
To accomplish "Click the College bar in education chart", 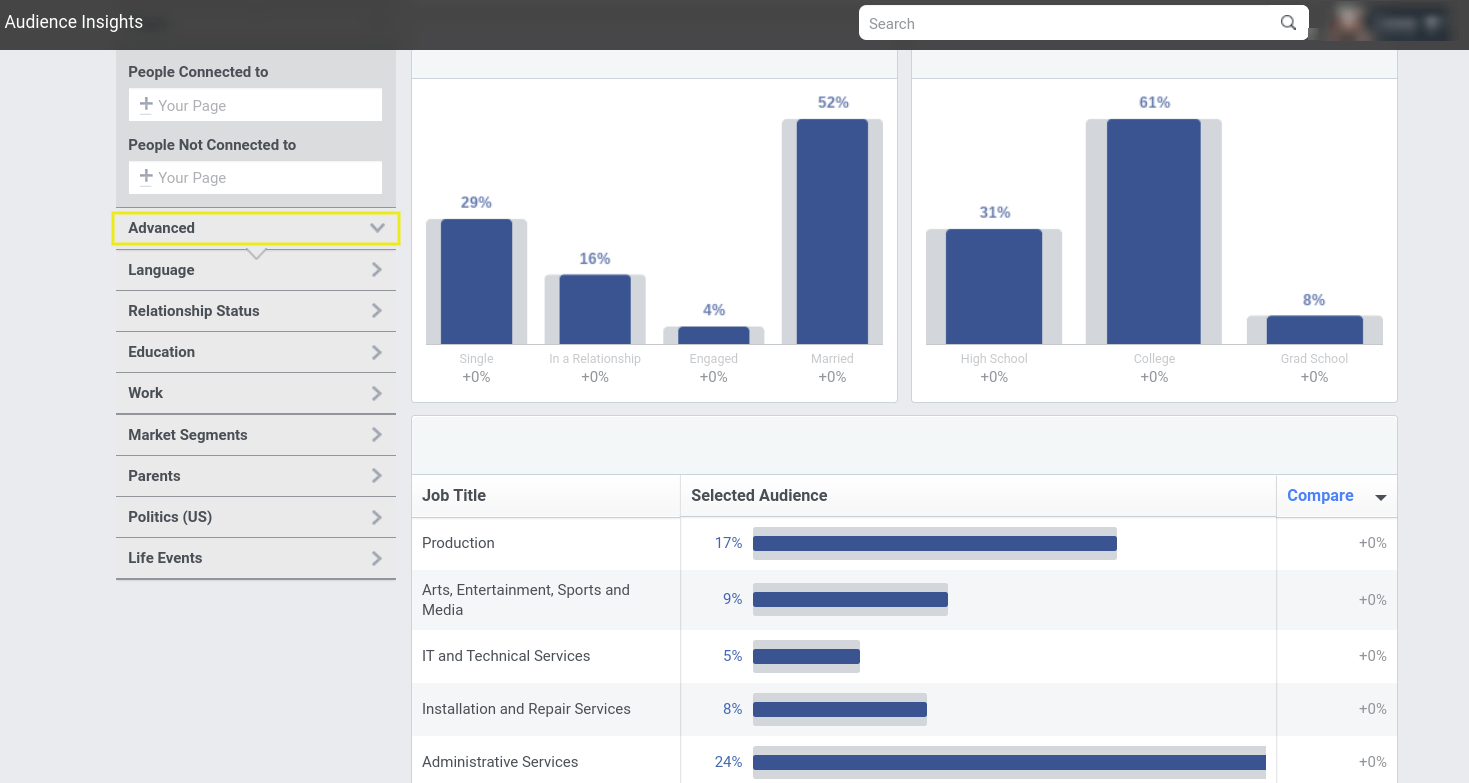I will click(1154, 232).
